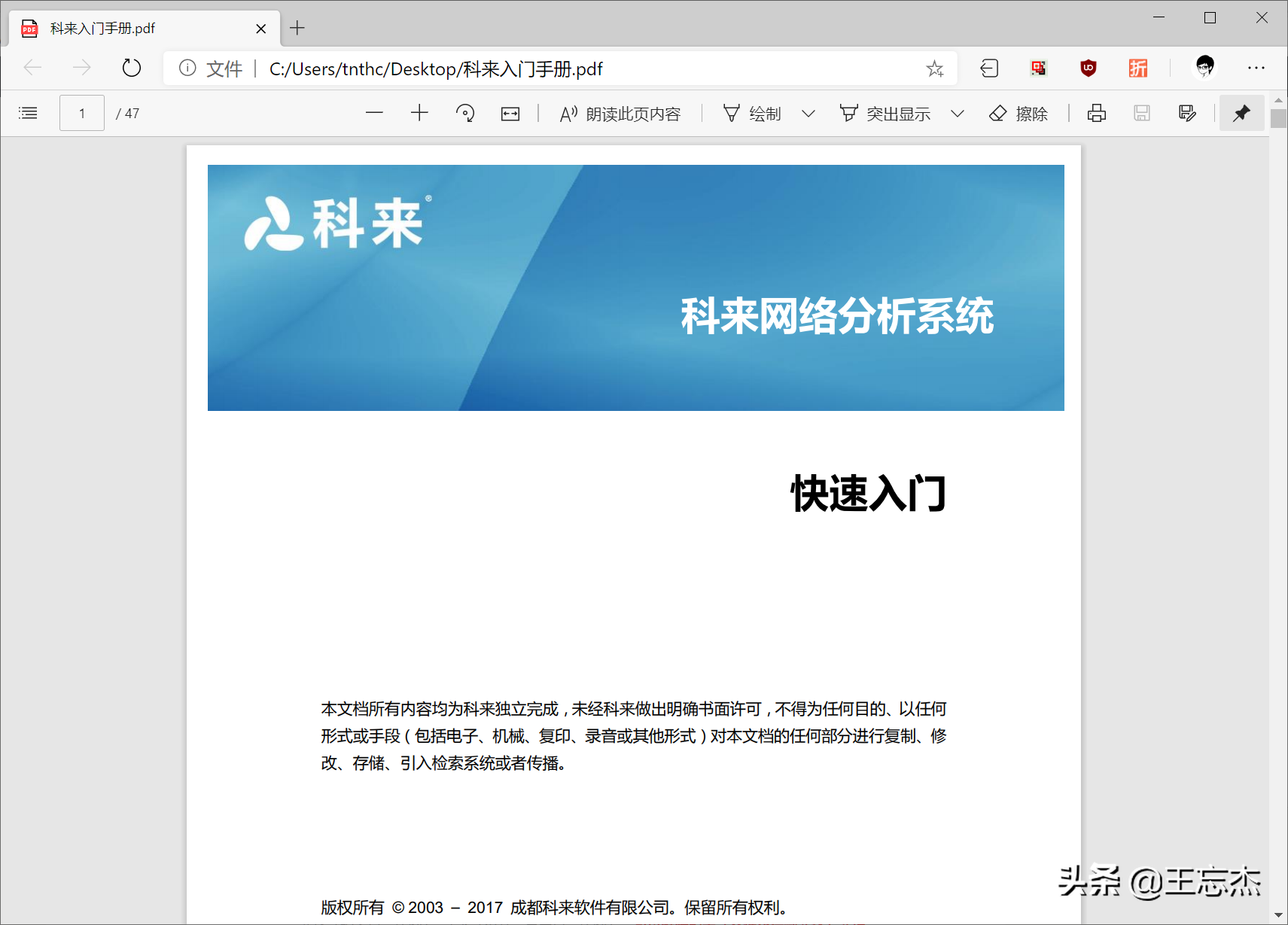Click the save disk icon

pyautogui.click(x=1142, y=113)
